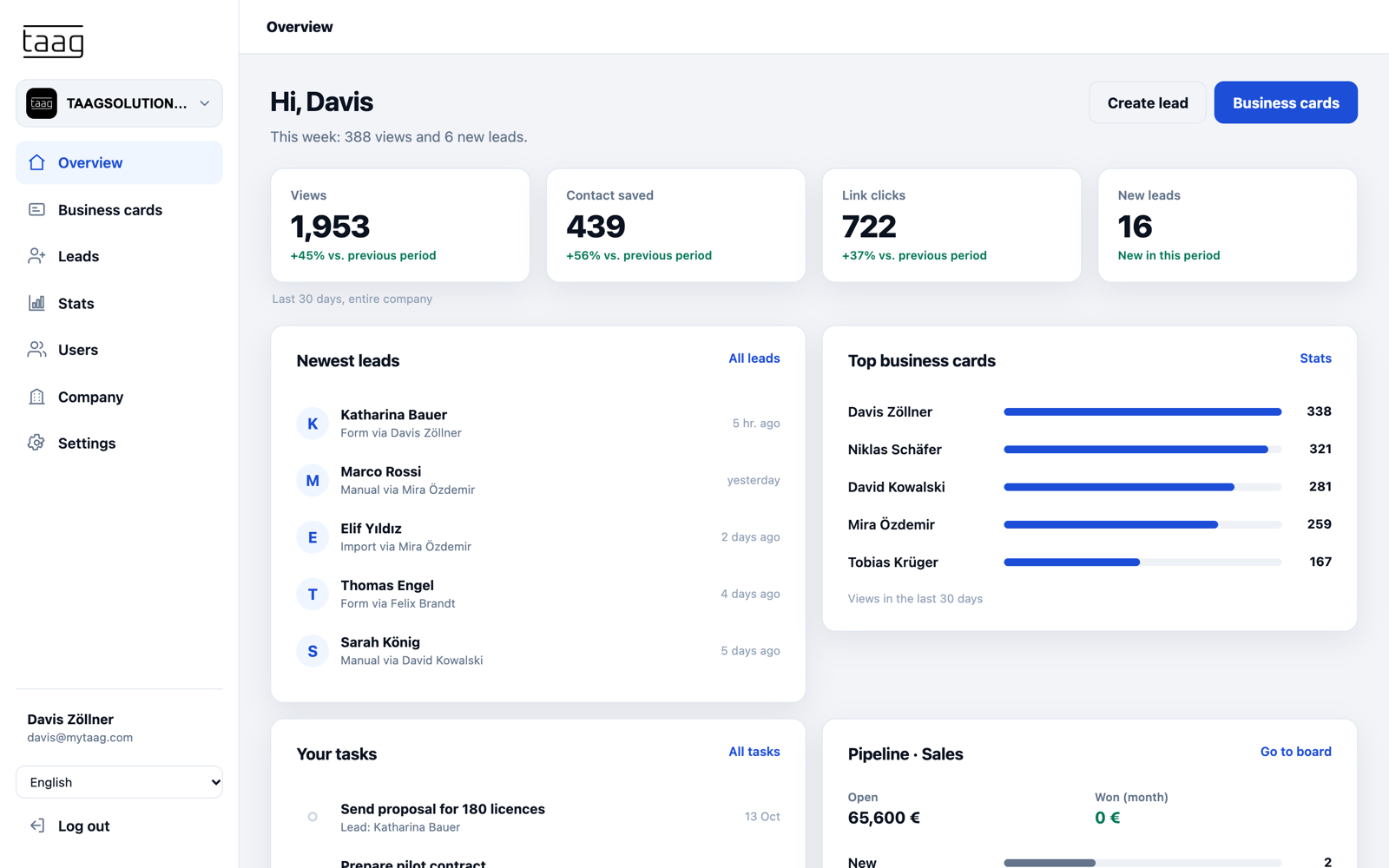The image size is (1389, 868).
Task: Click the Business cards sidebar icon
Action: coord(36,209)
